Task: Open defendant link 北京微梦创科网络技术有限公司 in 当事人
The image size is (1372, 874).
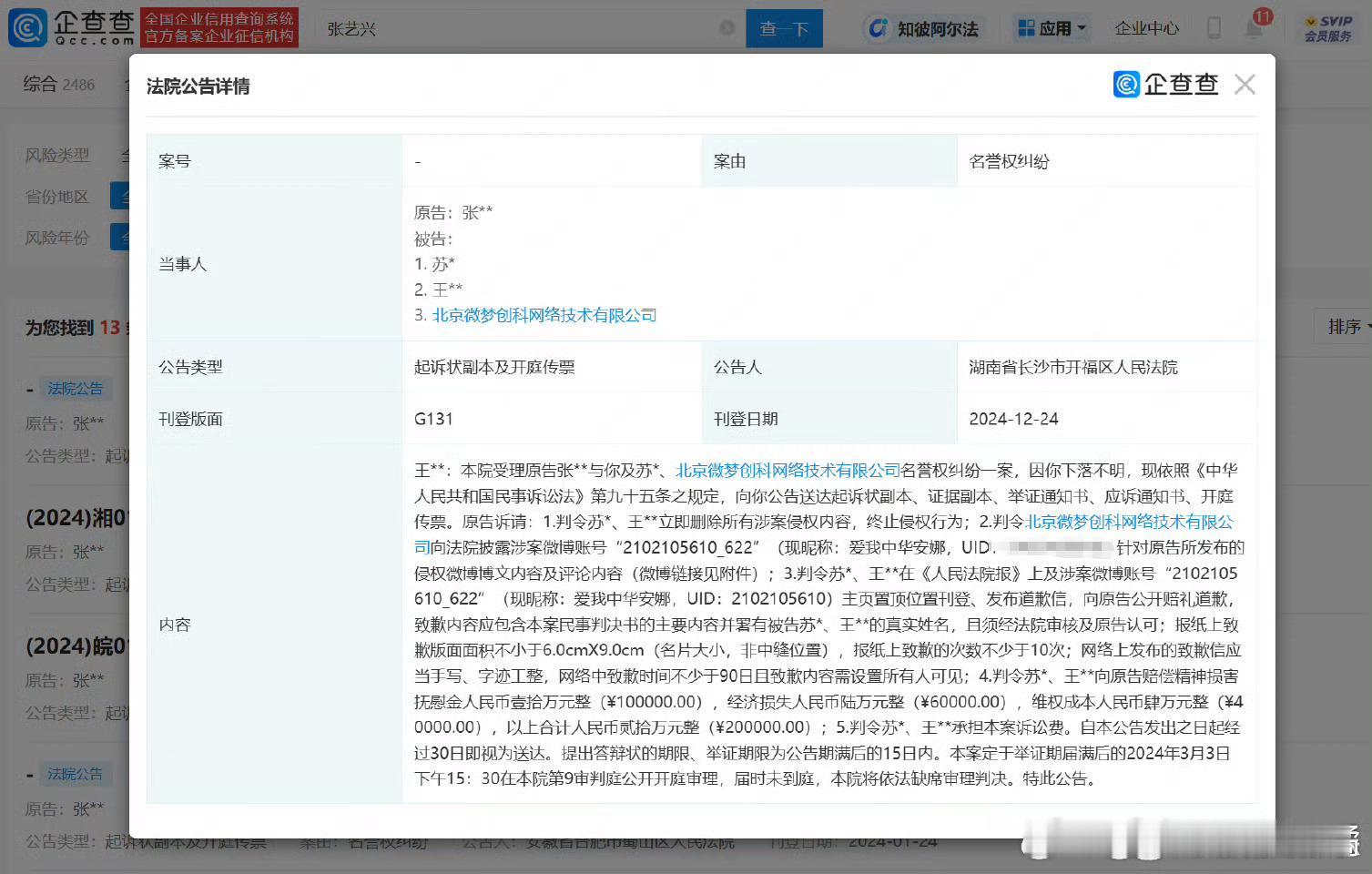Action: (544, 315)
